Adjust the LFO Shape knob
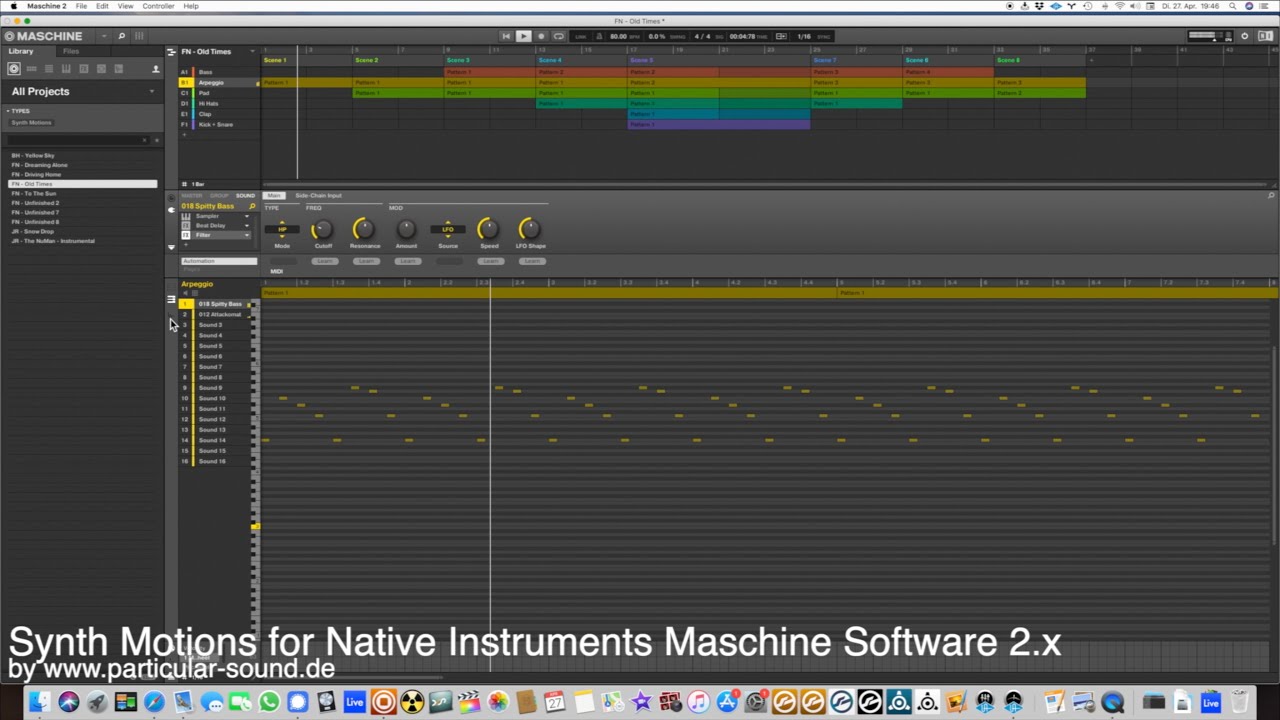Viewport: 1280px width, 720px height. point(530,230)
